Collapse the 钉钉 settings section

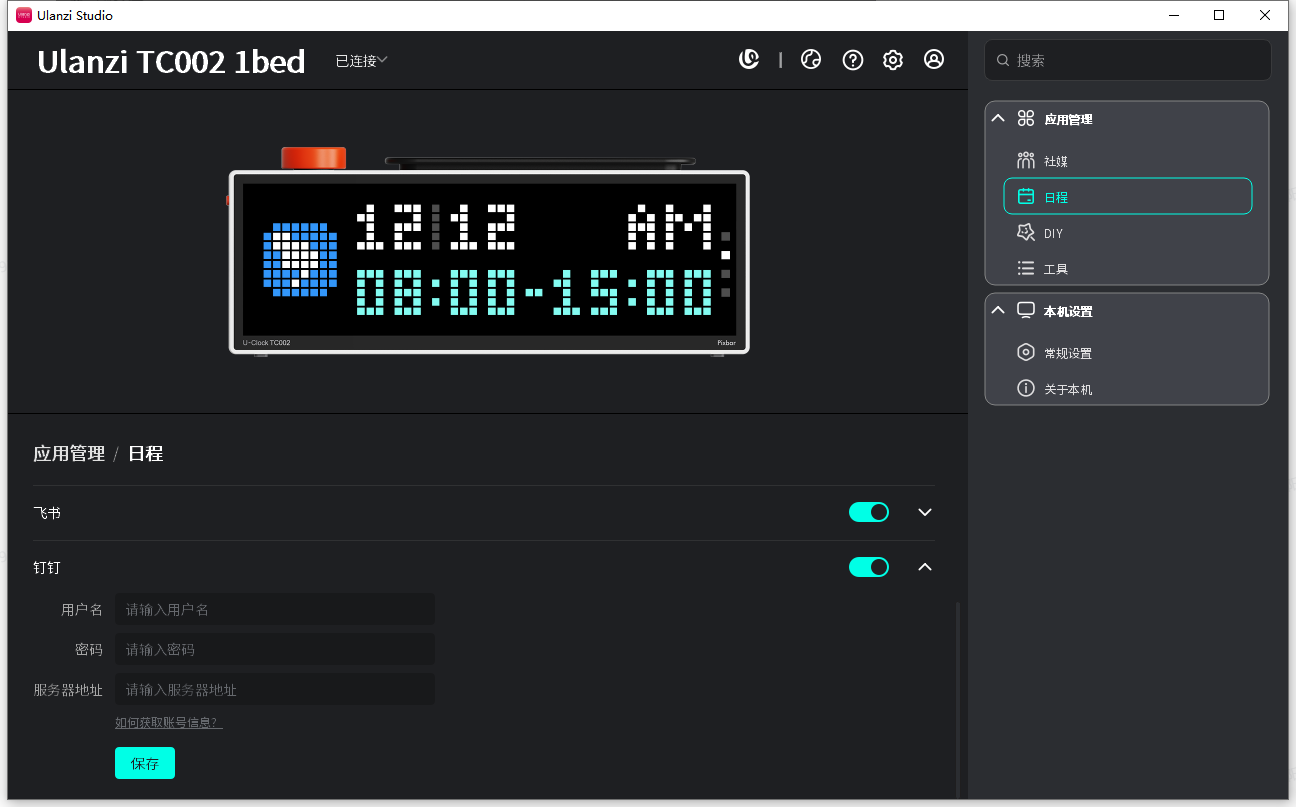coord(925,567)
